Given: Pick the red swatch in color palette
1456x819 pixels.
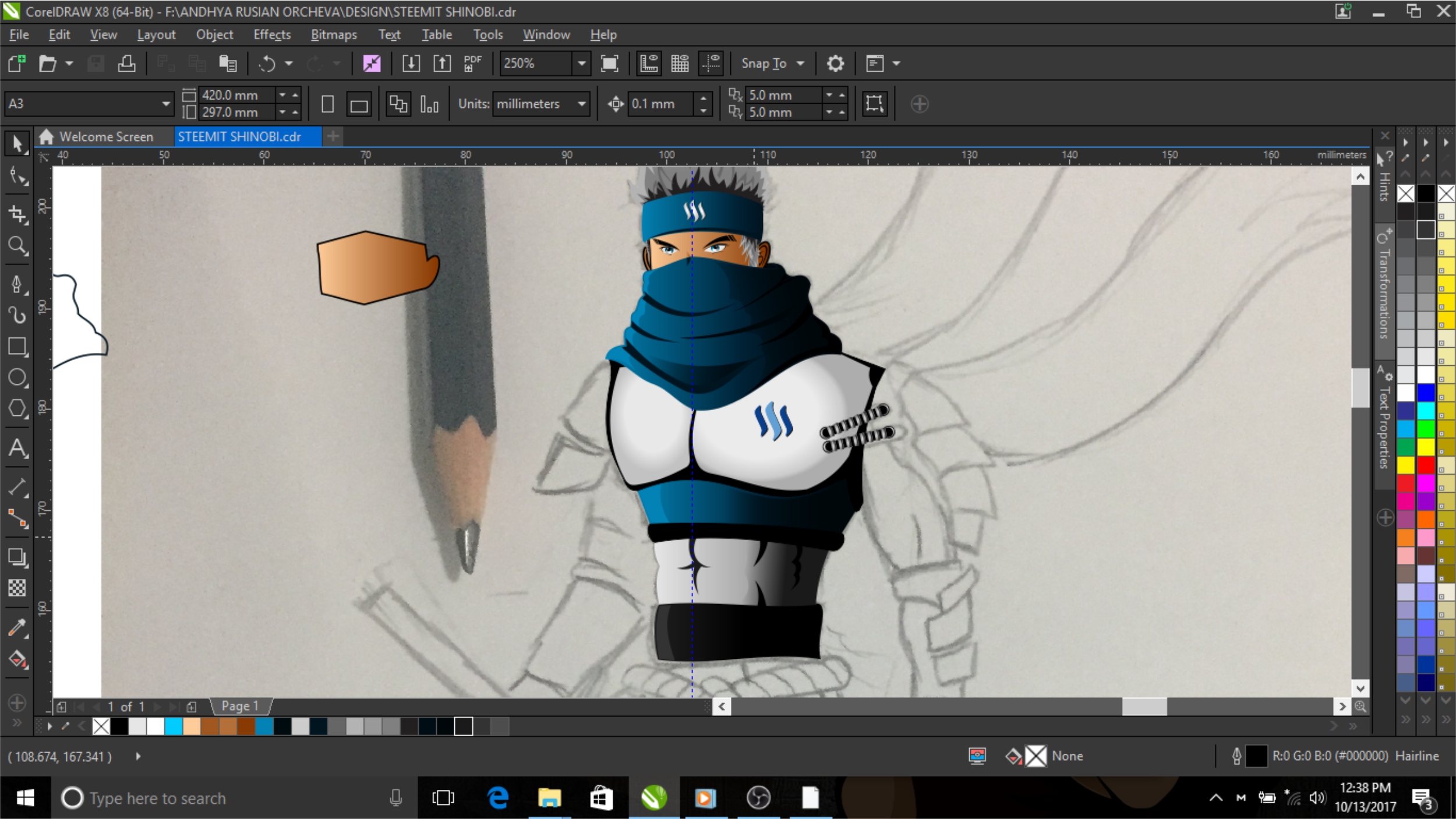Looking at the screenshot, I should click(1425, 465).
